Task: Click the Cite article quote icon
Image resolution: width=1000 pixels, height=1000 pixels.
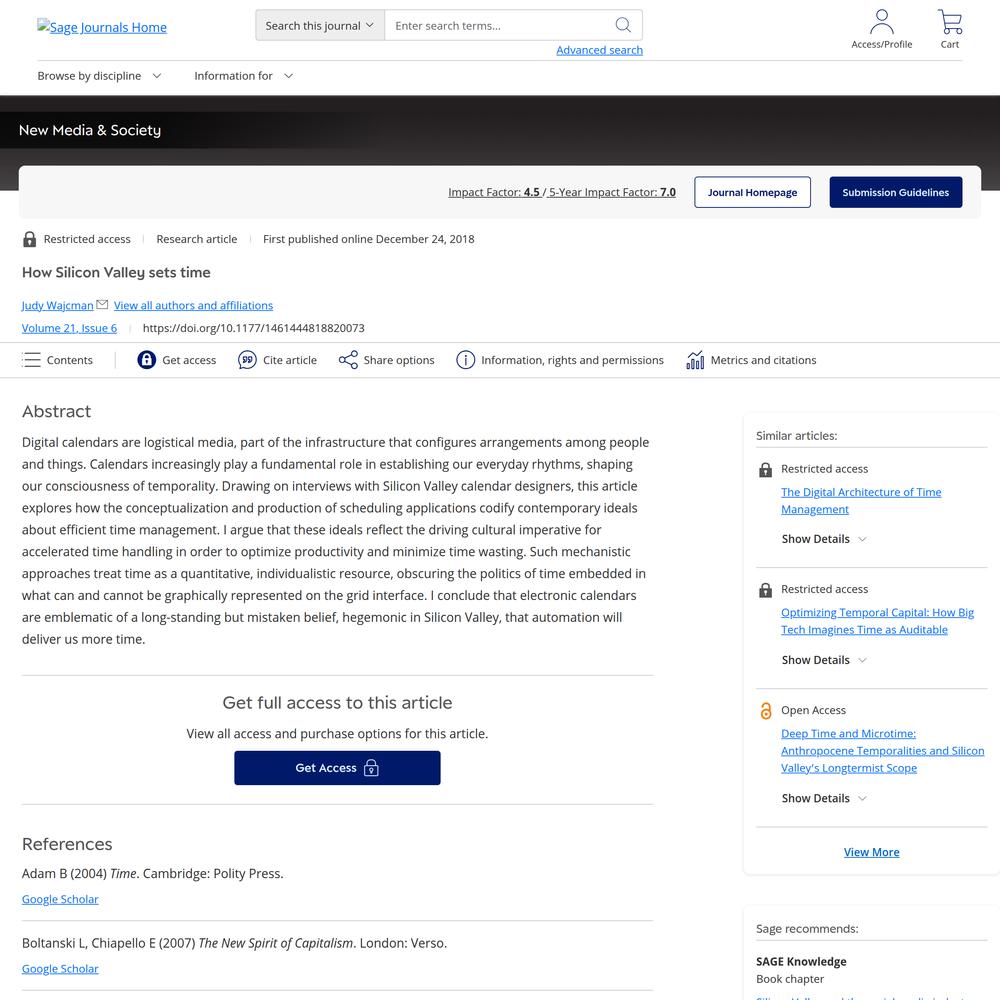Action: pyautogui.click(x=247, y=360)
